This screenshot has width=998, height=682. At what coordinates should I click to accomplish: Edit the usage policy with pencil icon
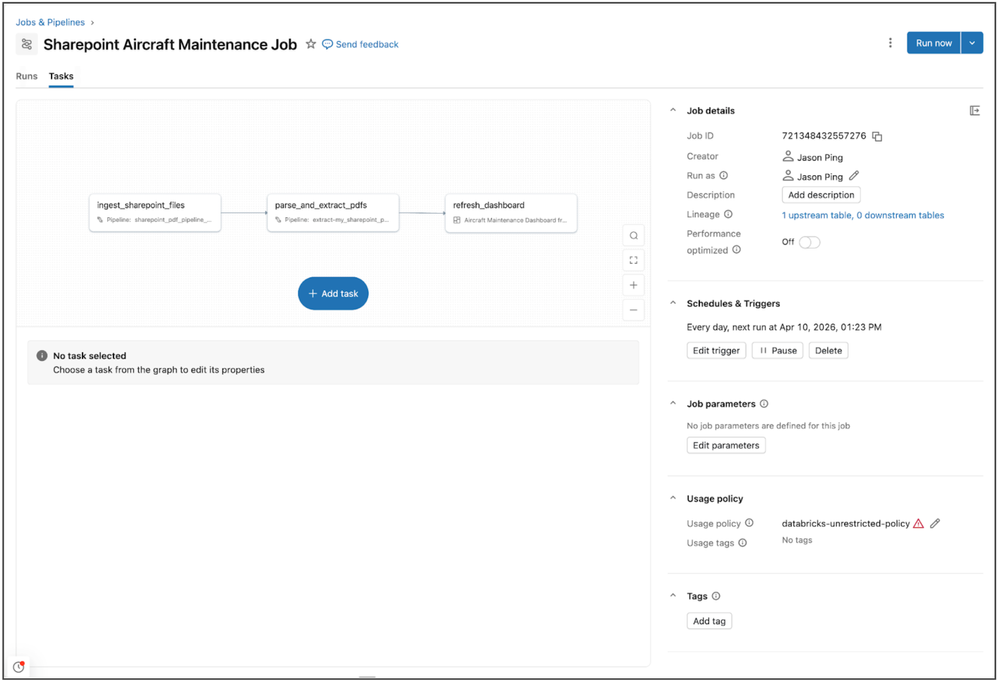click(x=935, y=523)
